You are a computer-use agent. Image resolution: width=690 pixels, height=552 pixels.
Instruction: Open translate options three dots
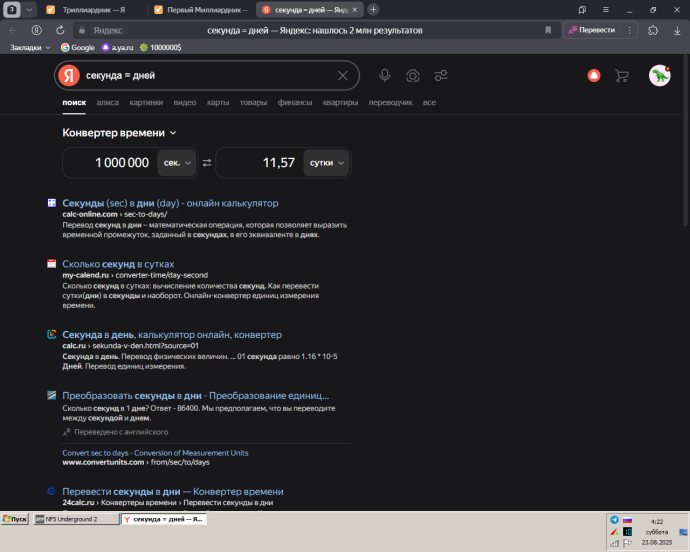(629, 30)
